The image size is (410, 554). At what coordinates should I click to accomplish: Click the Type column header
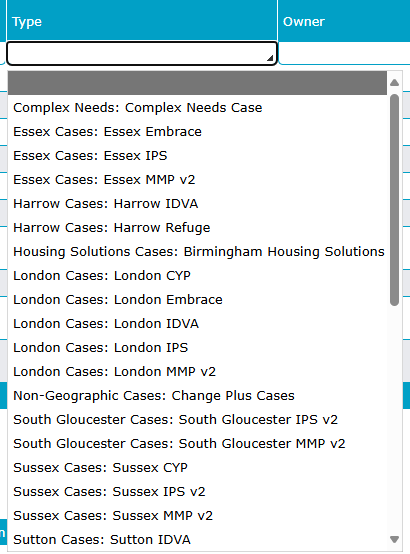coord(142,21)
